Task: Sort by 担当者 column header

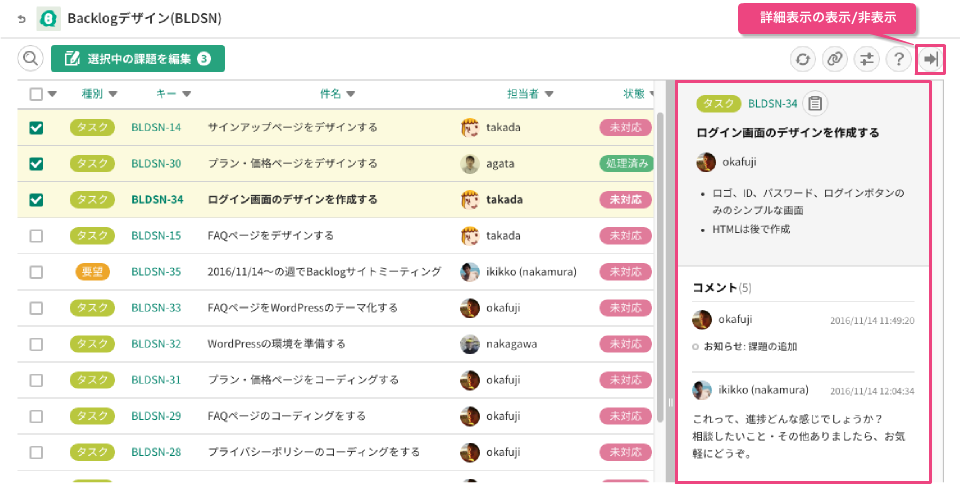Action: click(530, 94)
